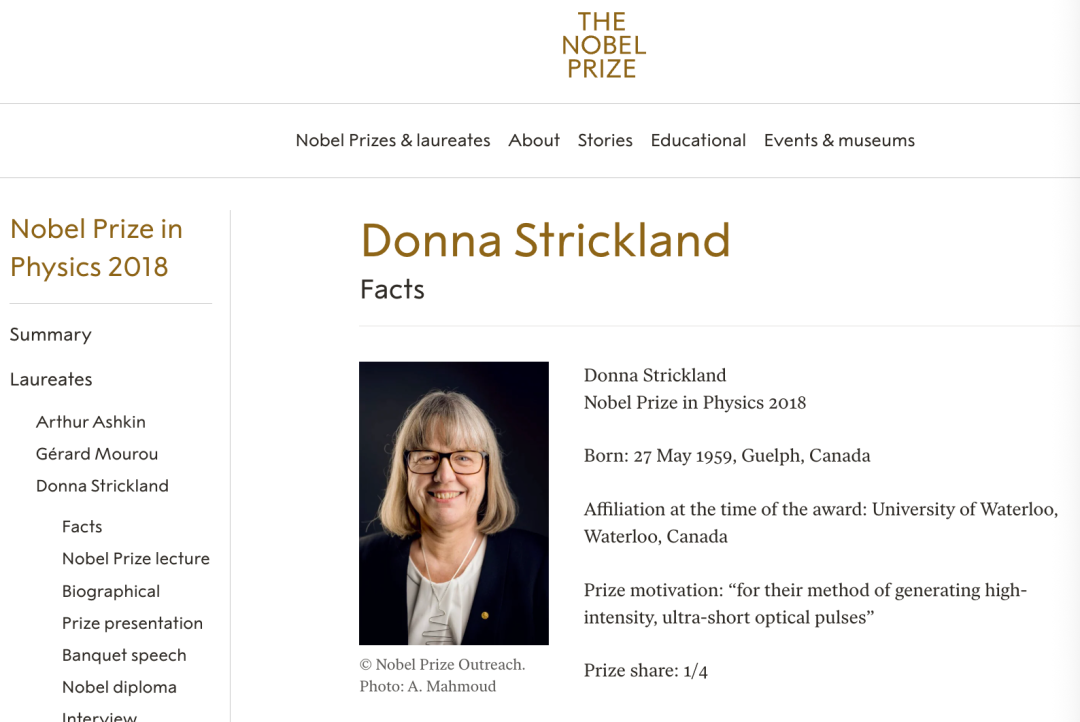This screenshot has width=1080, height=722.
Task: Open the About menu
Action: [534, 141]
